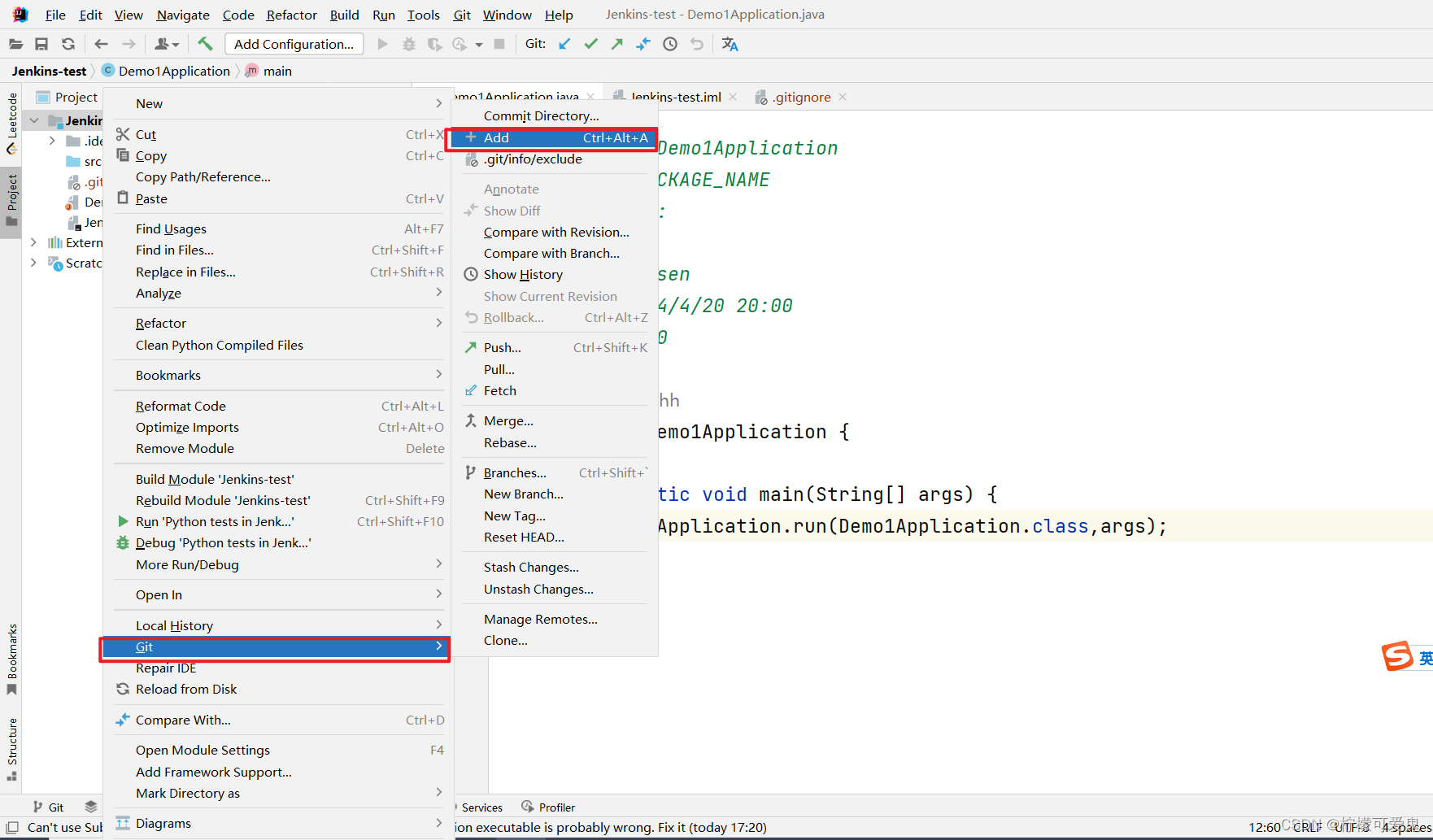This screenshot has height=840, width=1433.
Task: Click the Debug bug icon in toolbar
Action: click(x=408, y=44)
